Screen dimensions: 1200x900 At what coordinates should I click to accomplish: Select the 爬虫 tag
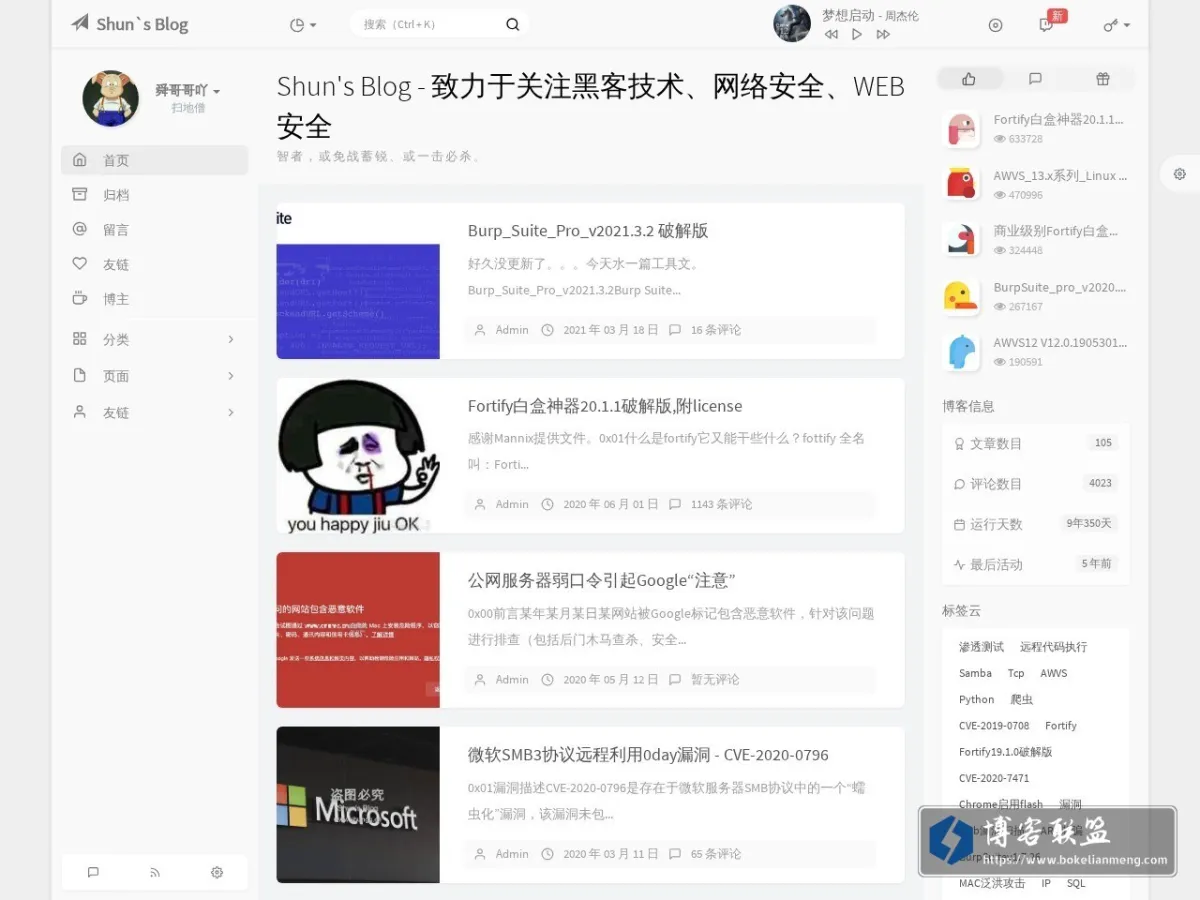1021,699
